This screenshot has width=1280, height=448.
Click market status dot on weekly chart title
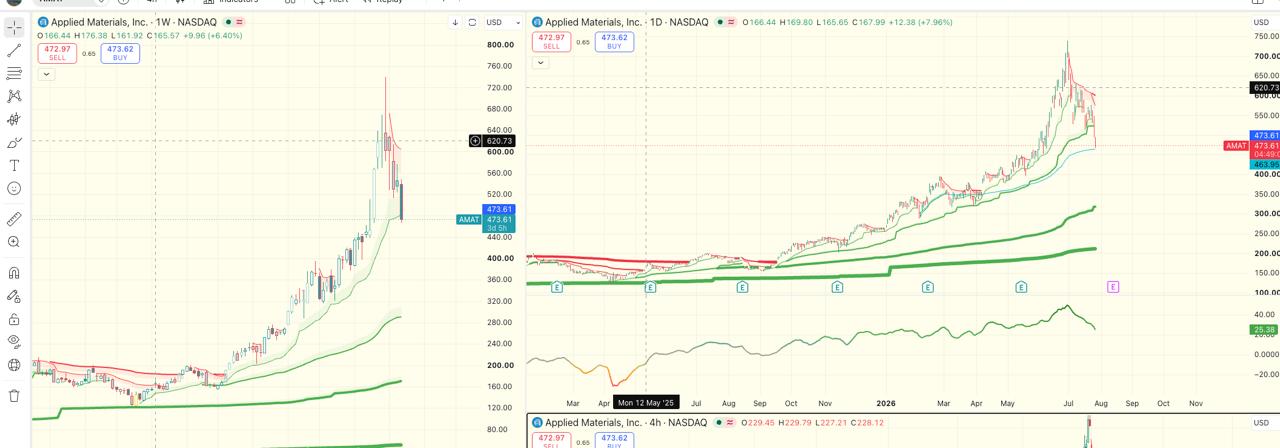[x=228, y=22]
